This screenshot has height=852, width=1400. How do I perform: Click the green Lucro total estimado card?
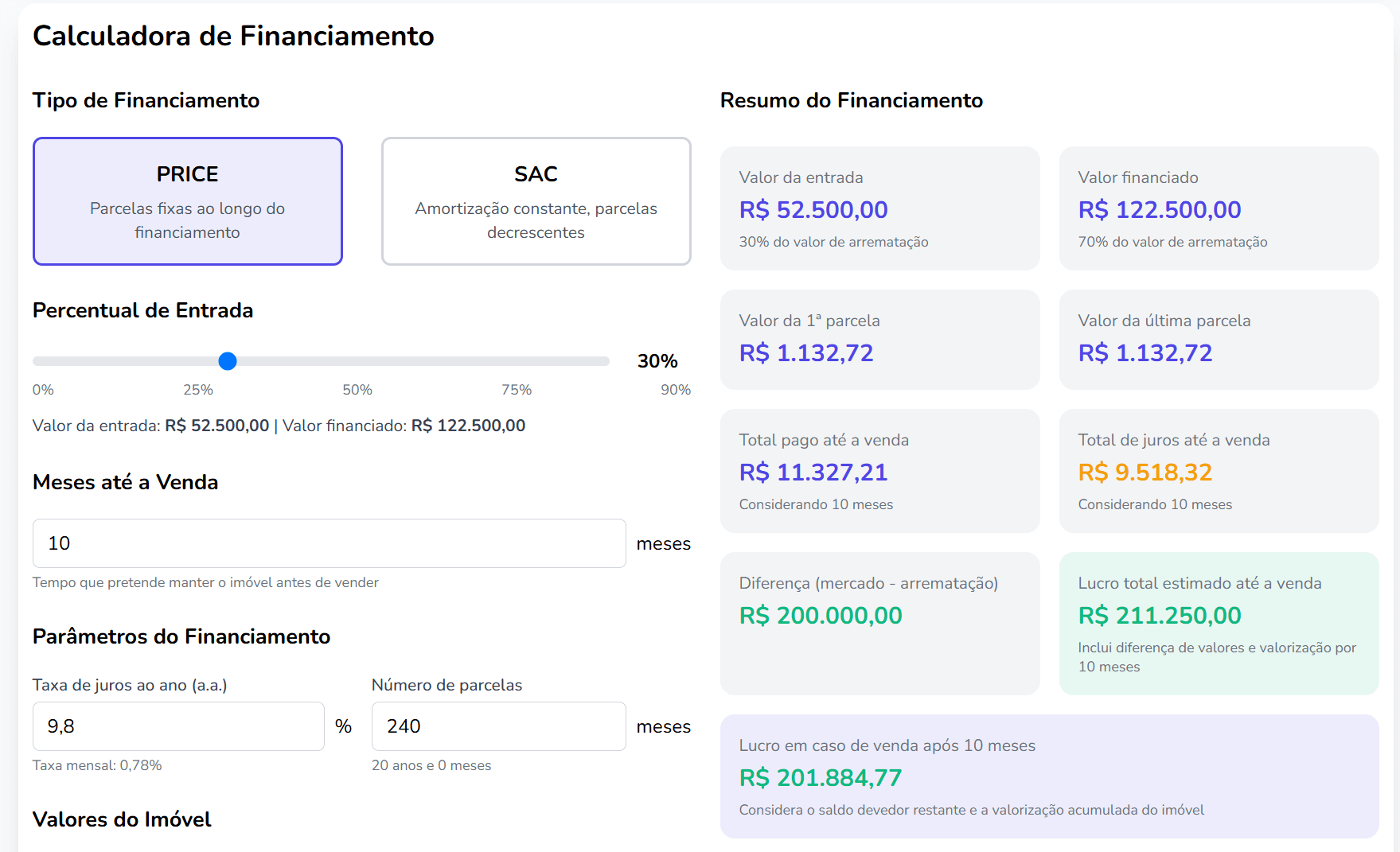tap(1219, 623)
